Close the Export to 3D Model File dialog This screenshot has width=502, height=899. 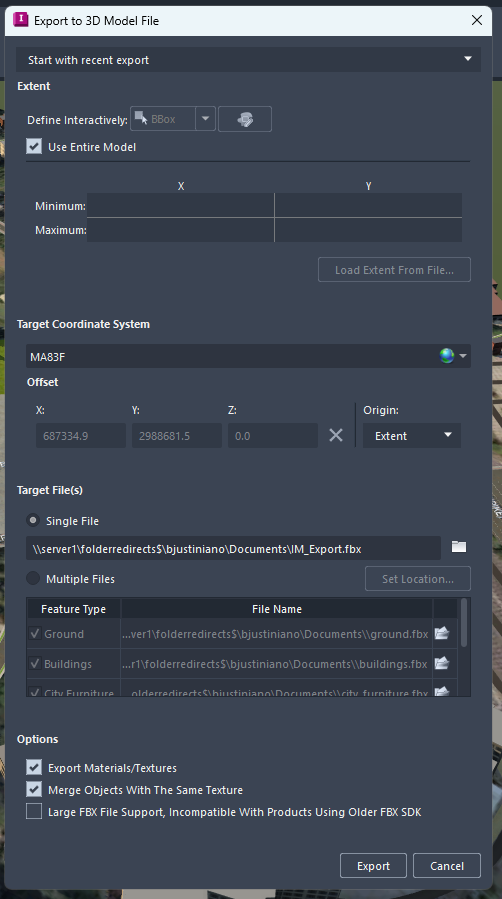click(x=476, y=21)
